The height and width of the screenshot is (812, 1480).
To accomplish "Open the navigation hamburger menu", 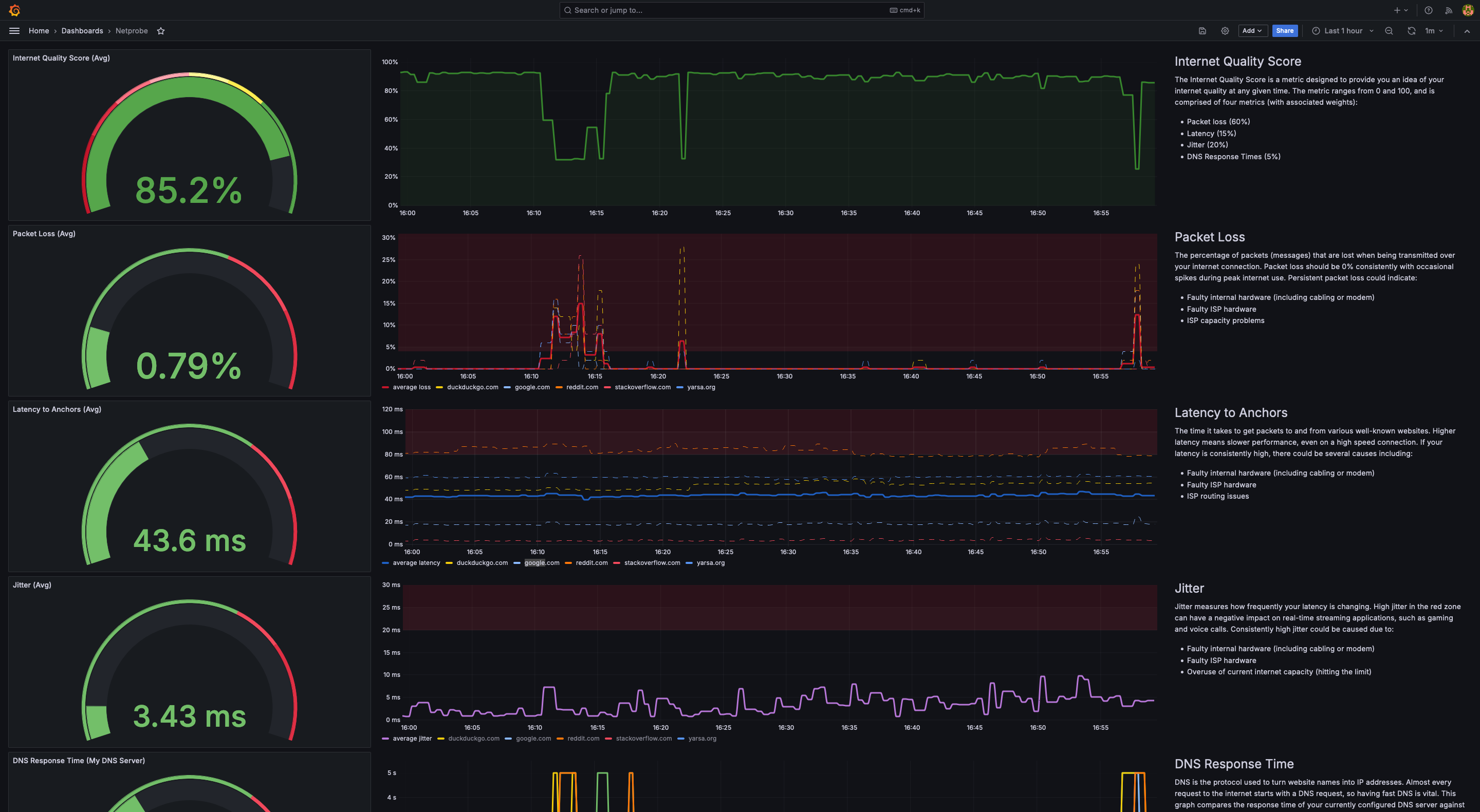I will pos(14,30).
